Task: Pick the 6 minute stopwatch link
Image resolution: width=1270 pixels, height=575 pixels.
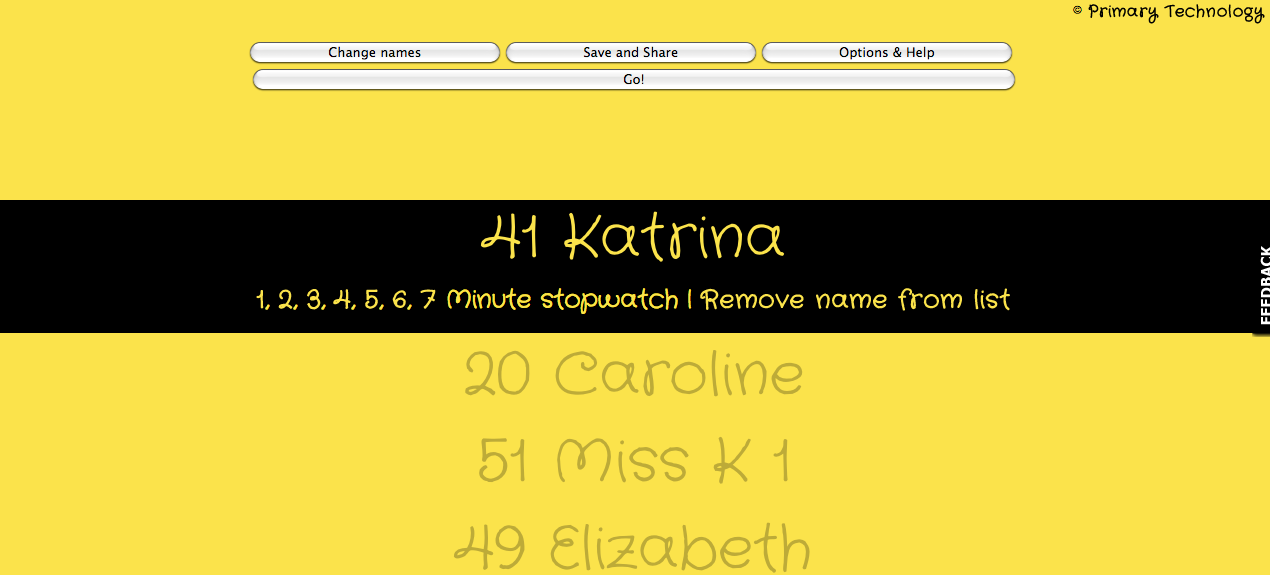Action: (x=400, y=300)
